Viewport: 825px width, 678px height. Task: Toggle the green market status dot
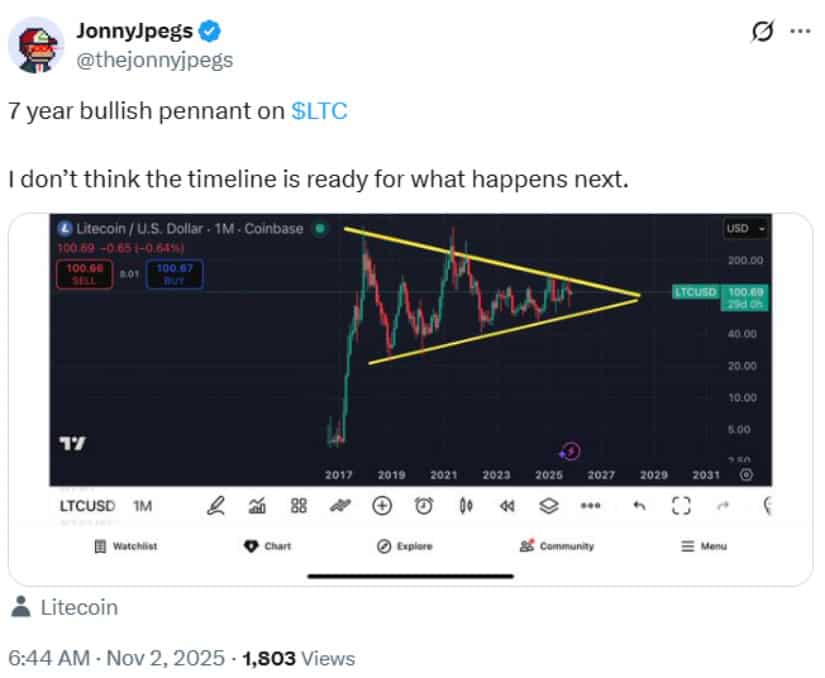[x=320, y=228]
